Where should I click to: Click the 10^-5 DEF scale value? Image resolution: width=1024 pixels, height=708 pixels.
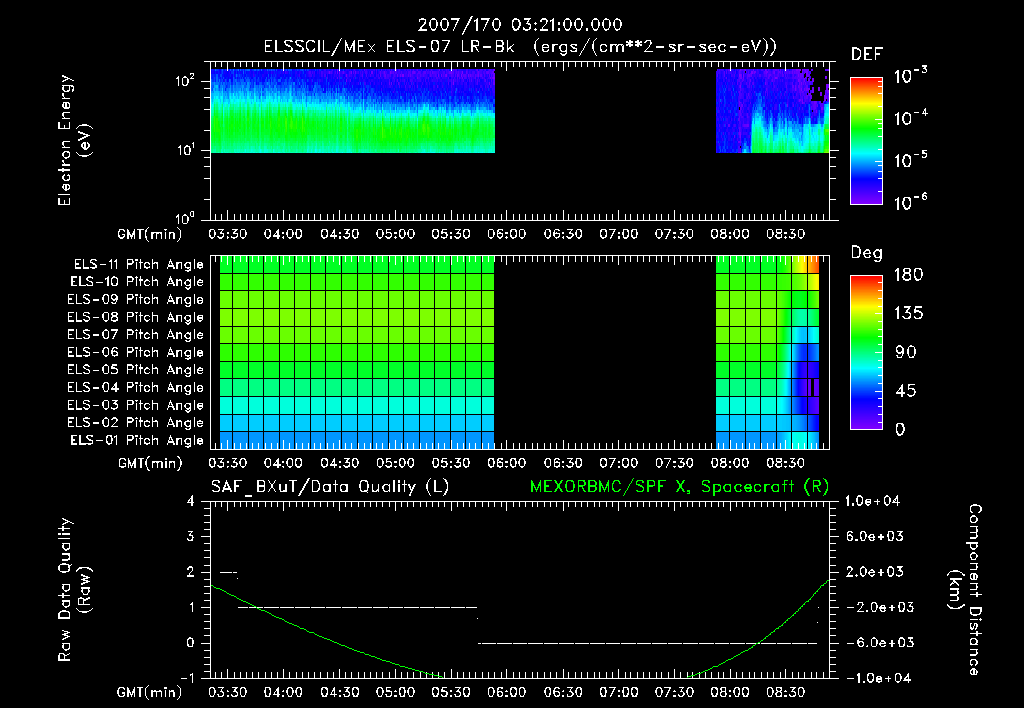910,160
